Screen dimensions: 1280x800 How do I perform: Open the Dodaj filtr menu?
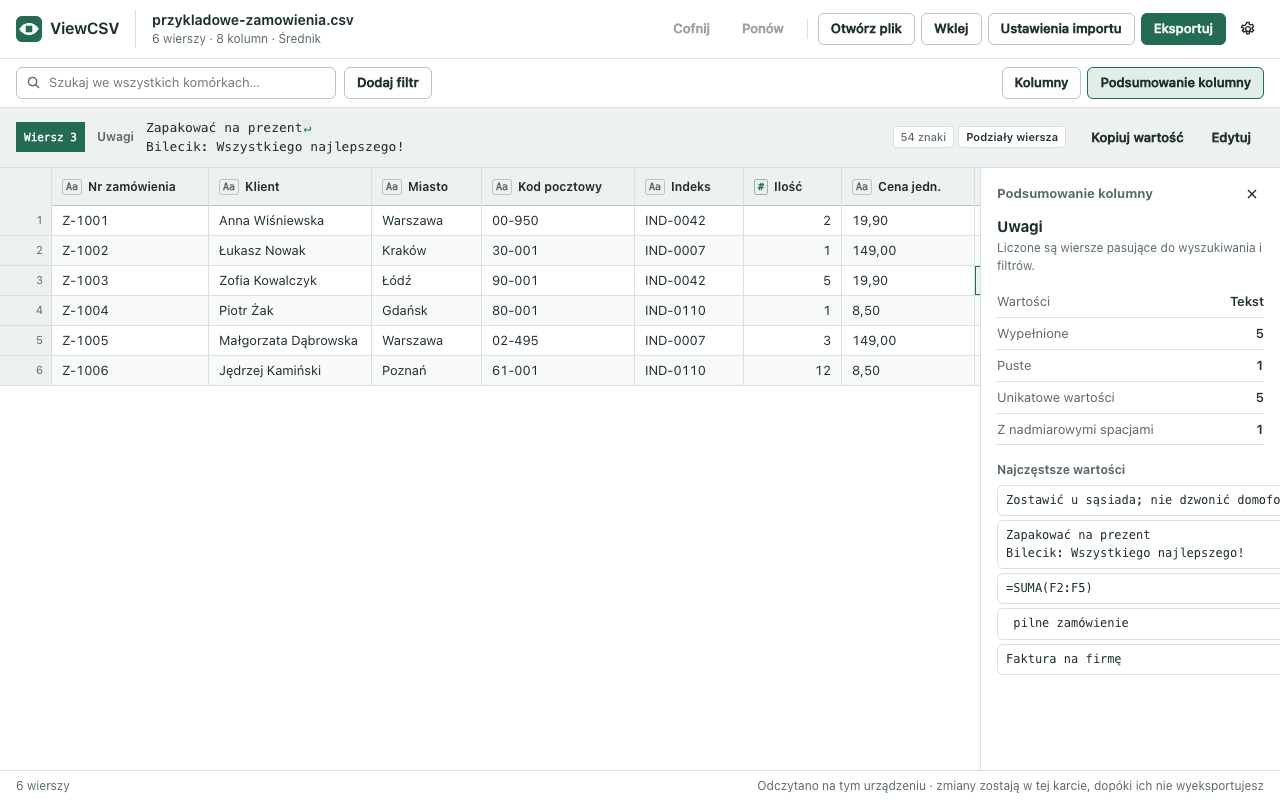(388, 83)
